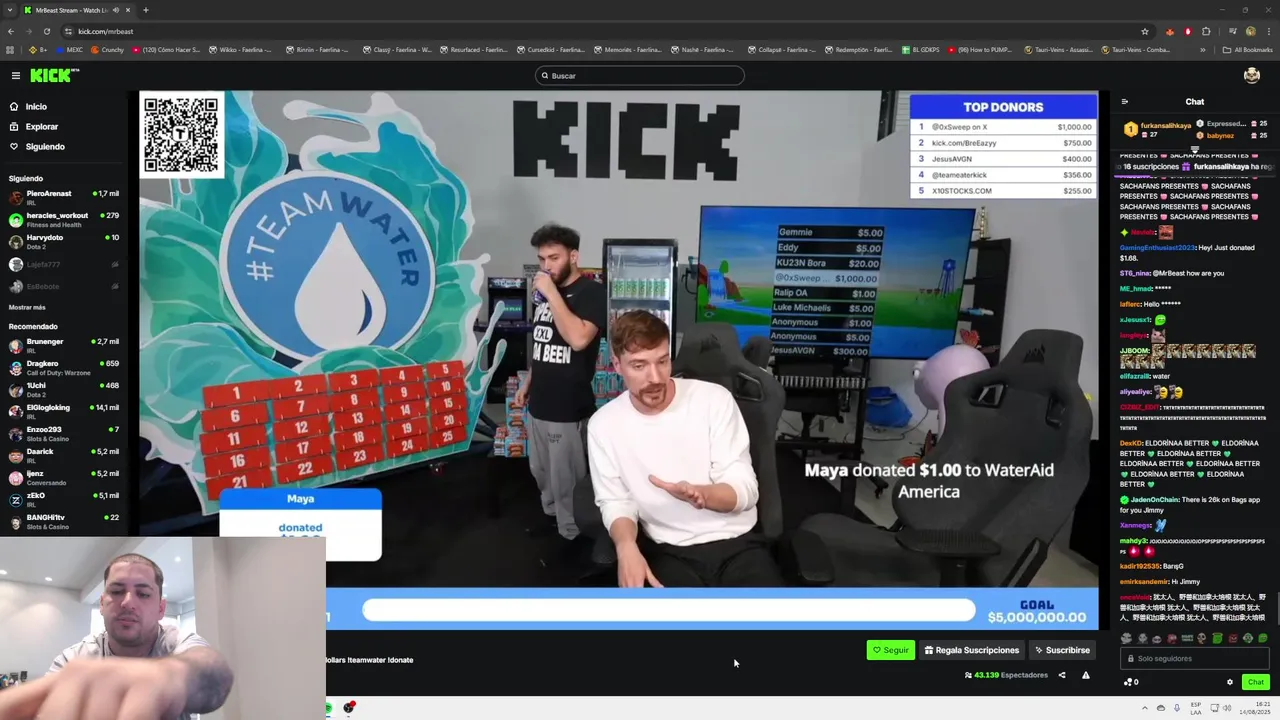The height and width of the screenshot is (720, 1280).
Task: Click the JadenOnChain username in chat
Action: click(x=1153, y=500)
